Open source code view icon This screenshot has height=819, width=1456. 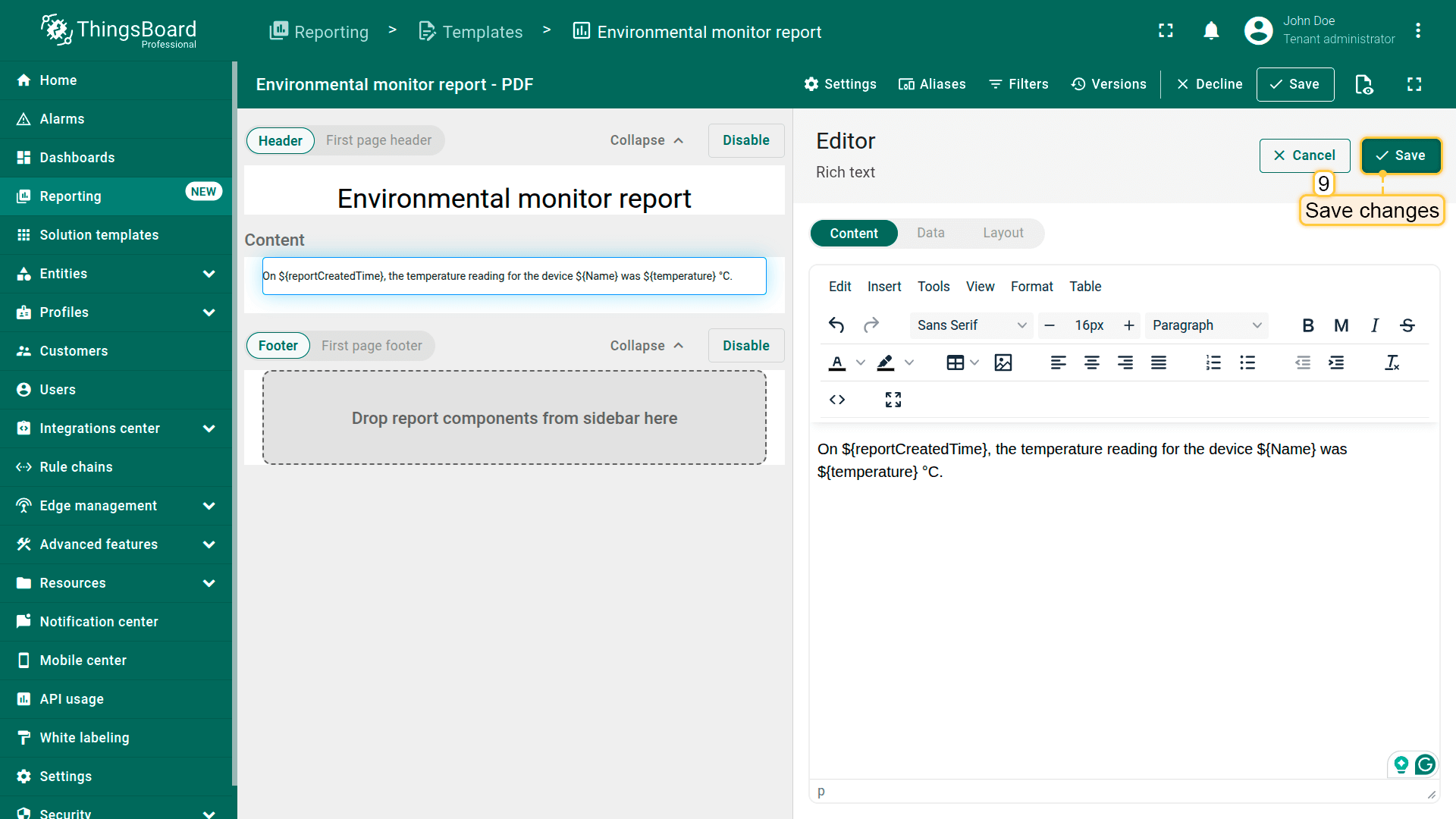tap(837, 400)
